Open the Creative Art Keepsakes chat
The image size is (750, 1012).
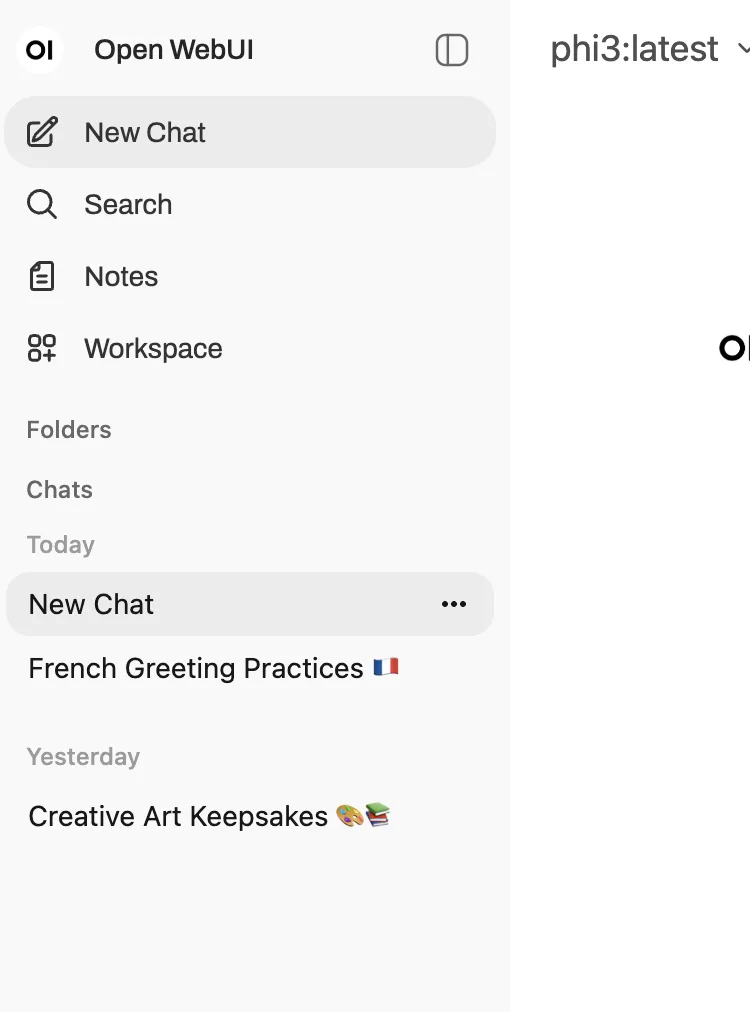[178, 816]
